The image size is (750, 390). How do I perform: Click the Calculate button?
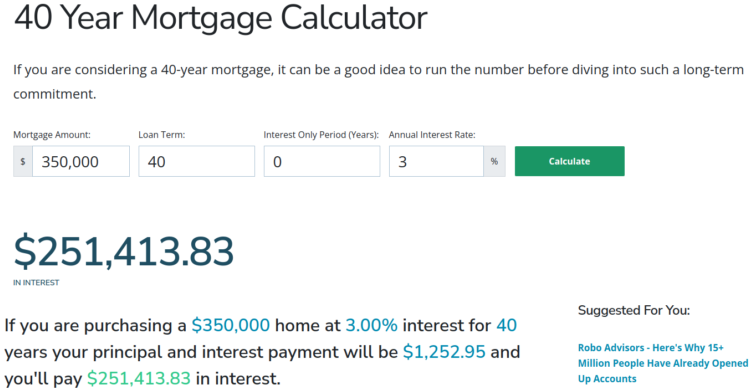(569, 161)
